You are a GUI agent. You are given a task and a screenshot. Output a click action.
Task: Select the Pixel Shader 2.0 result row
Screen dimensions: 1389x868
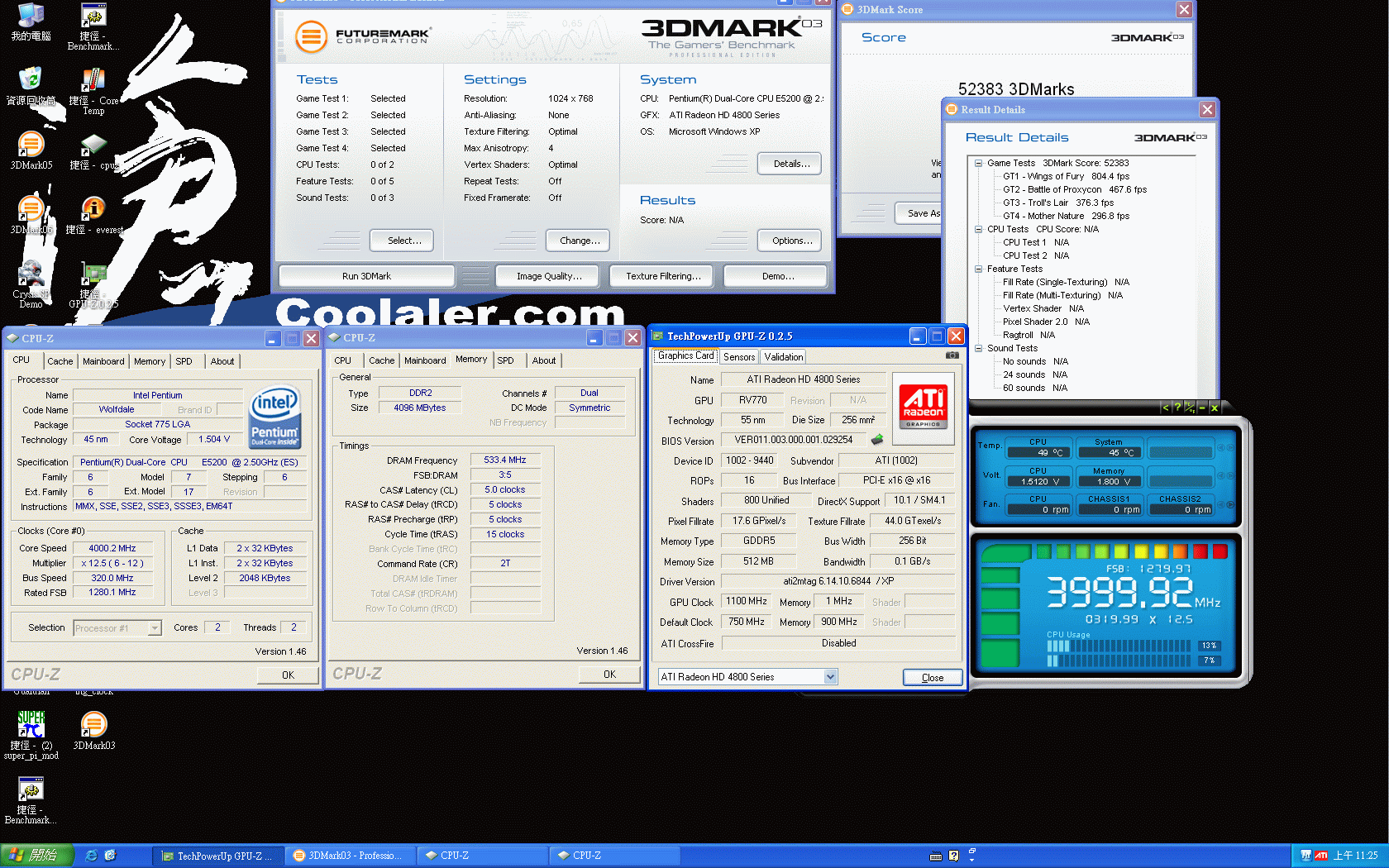(x=1046, y=322)
